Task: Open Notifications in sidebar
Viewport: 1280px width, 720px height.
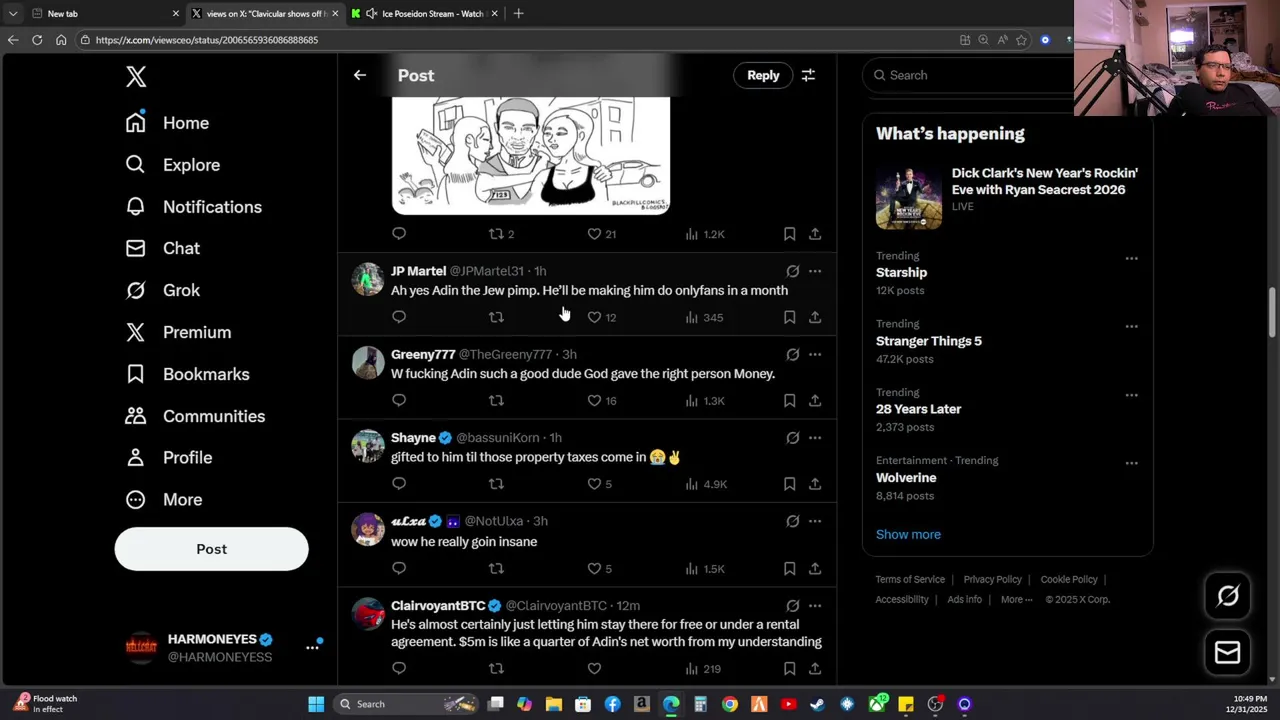Action: click(193, 207)
